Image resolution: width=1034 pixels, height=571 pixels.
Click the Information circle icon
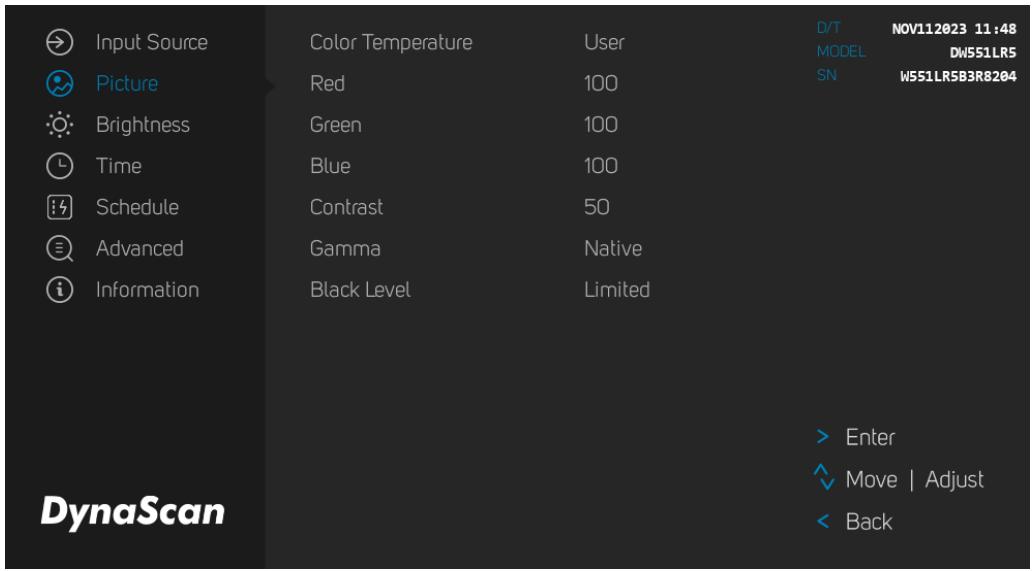point(59,290)
